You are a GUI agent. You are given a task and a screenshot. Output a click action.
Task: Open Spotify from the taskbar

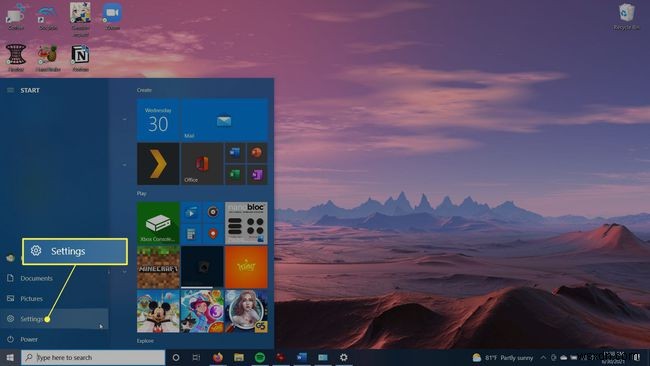pos(260,357)
